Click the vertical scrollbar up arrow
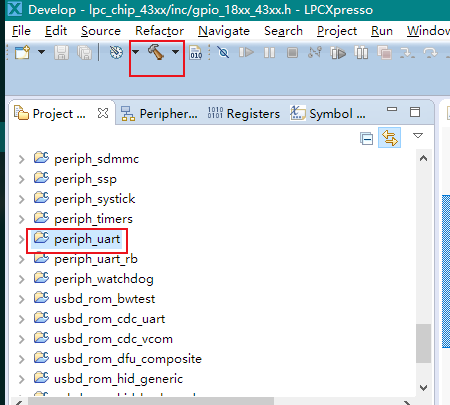450x405 pixels. 424,159
